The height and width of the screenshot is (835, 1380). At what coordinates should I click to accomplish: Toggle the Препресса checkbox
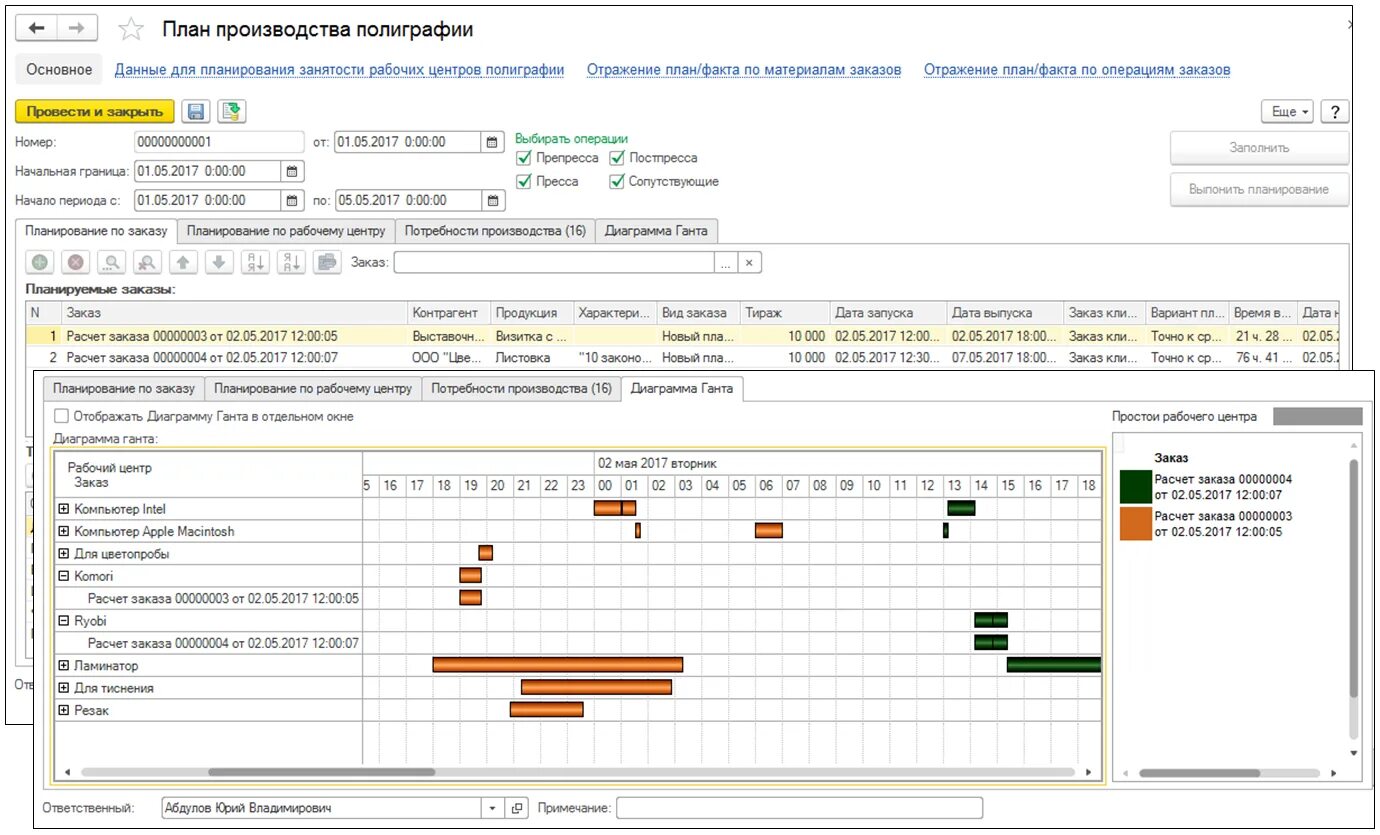click(x=524, y=158)
